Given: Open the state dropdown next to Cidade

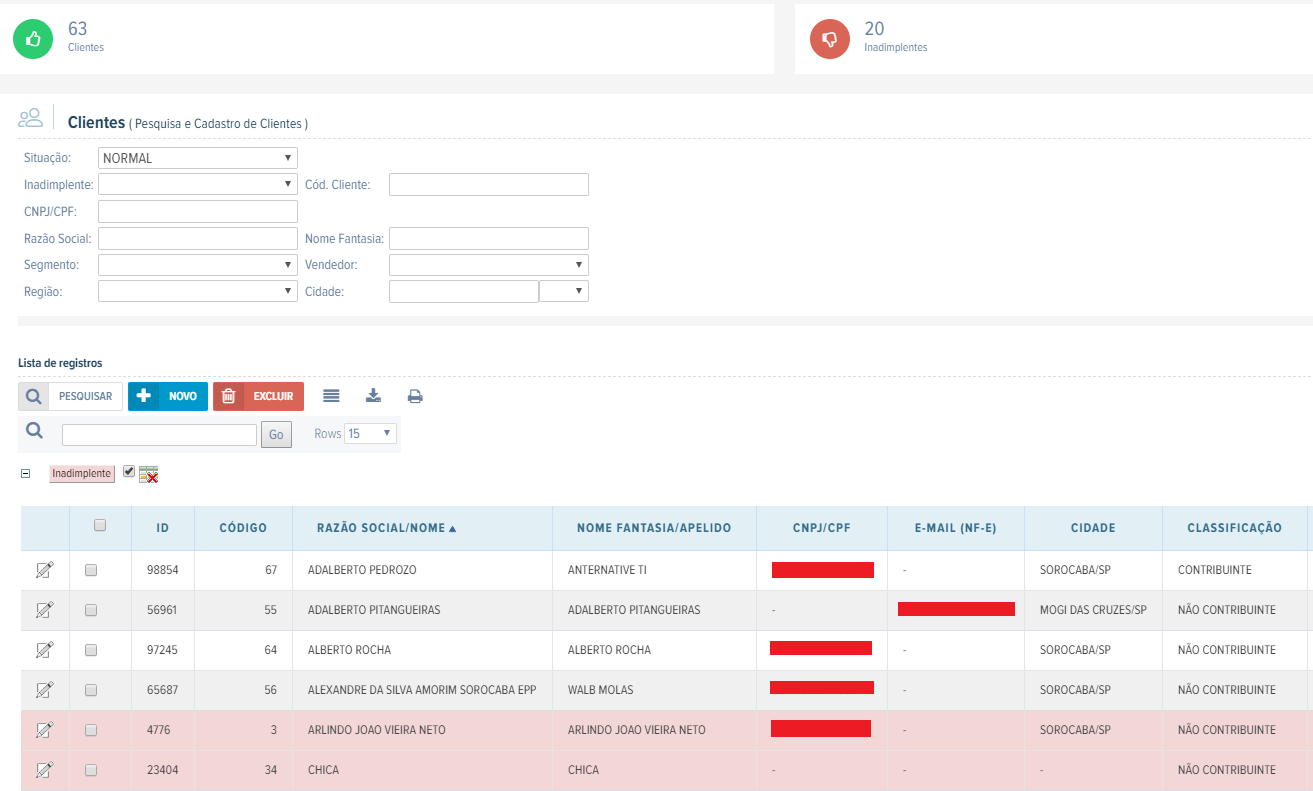Looking at the screenshot, I should [564, 291].
